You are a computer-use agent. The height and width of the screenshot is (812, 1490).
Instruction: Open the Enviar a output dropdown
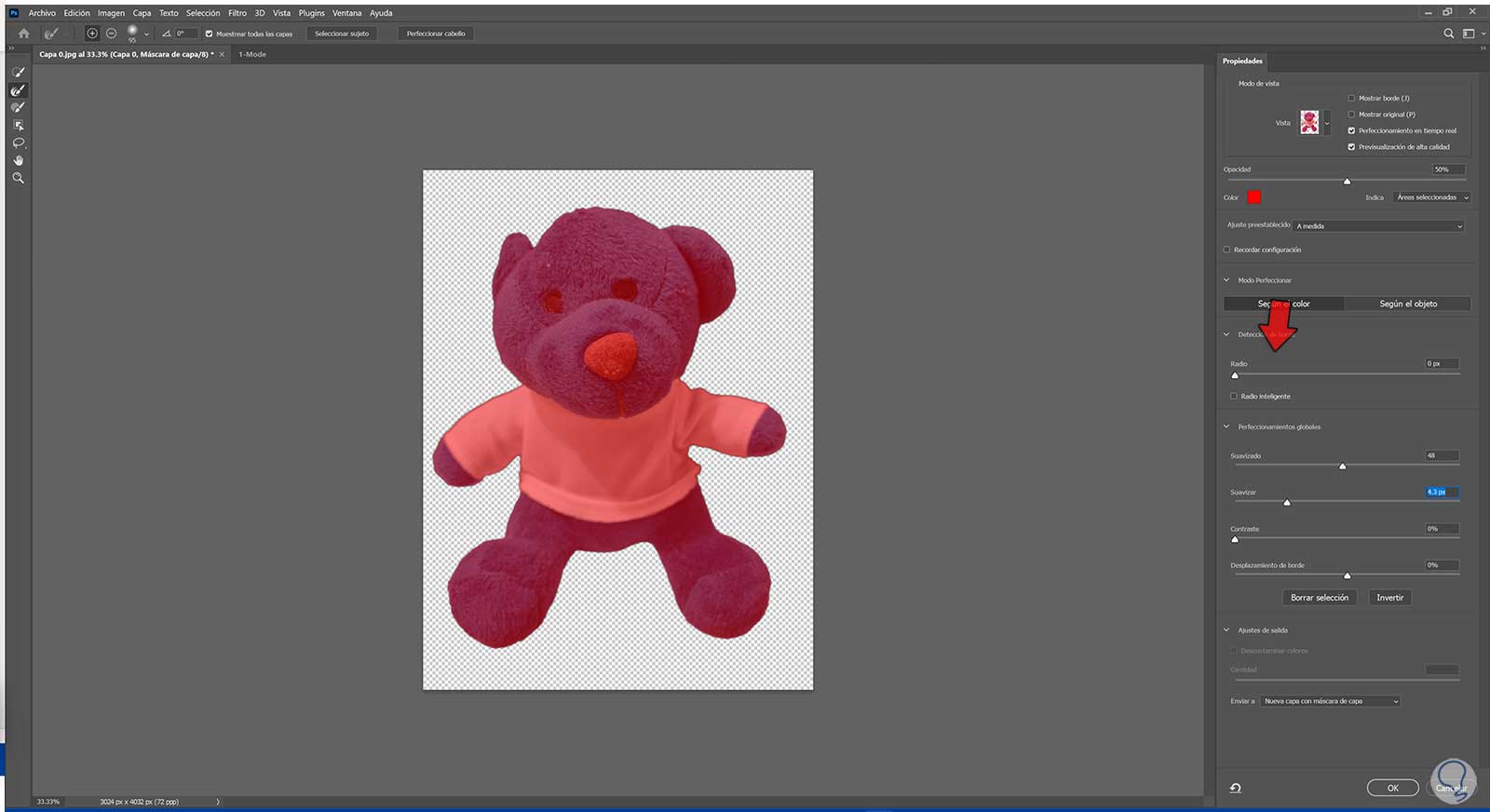(x=1331, y=701)
